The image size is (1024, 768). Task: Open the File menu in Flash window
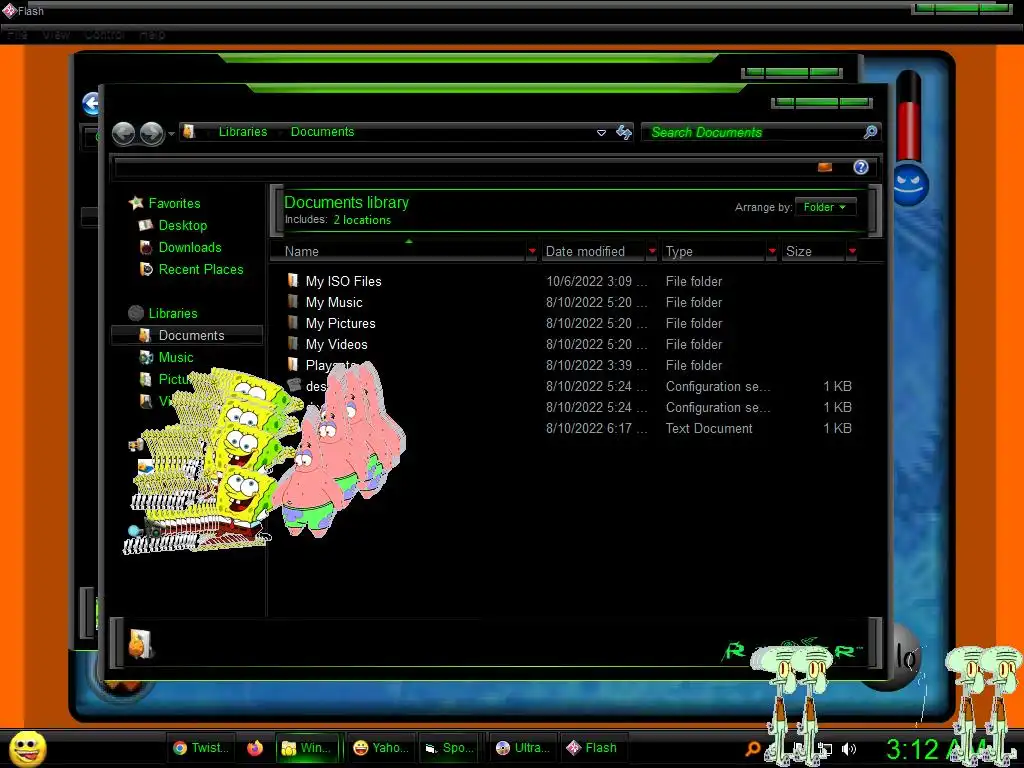pos(18,35)
